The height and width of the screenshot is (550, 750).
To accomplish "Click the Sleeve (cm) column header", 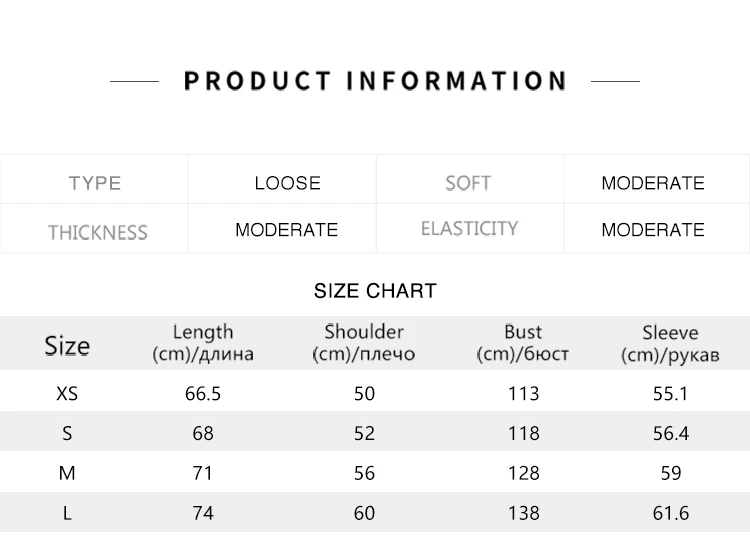I will (x=670, y=342).
